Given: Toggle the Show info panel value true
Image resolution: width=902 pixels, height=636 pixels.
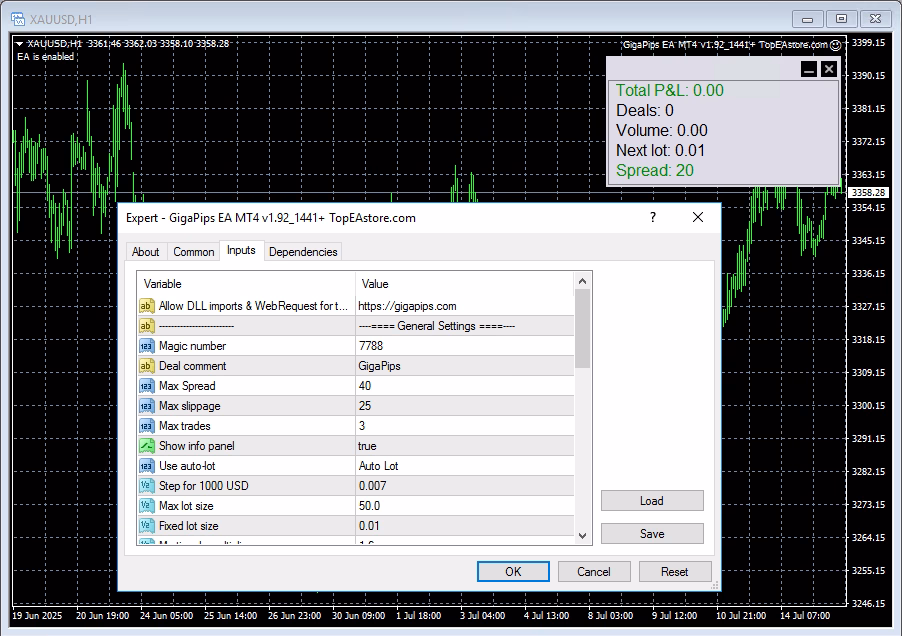Looking at the screenshot, I should point(464,446).
